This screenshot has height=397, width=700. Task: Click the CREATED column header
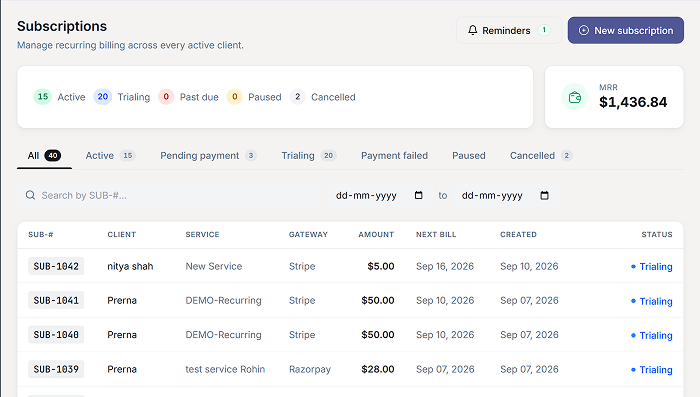(518, 234)
